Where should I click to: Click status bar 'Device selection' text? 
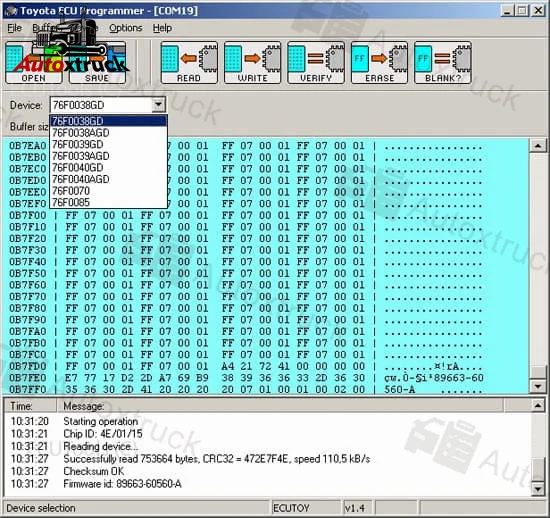point(41,508)
